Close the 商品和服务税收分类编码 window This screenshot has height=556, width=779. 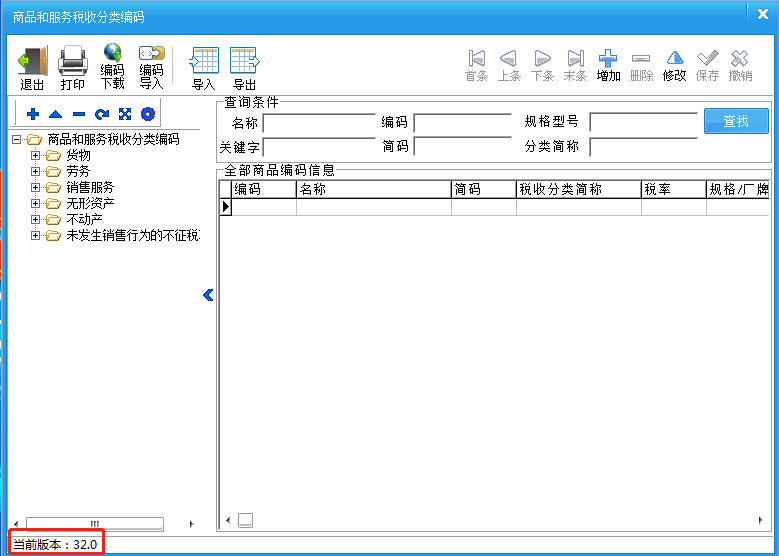[763, 14]
